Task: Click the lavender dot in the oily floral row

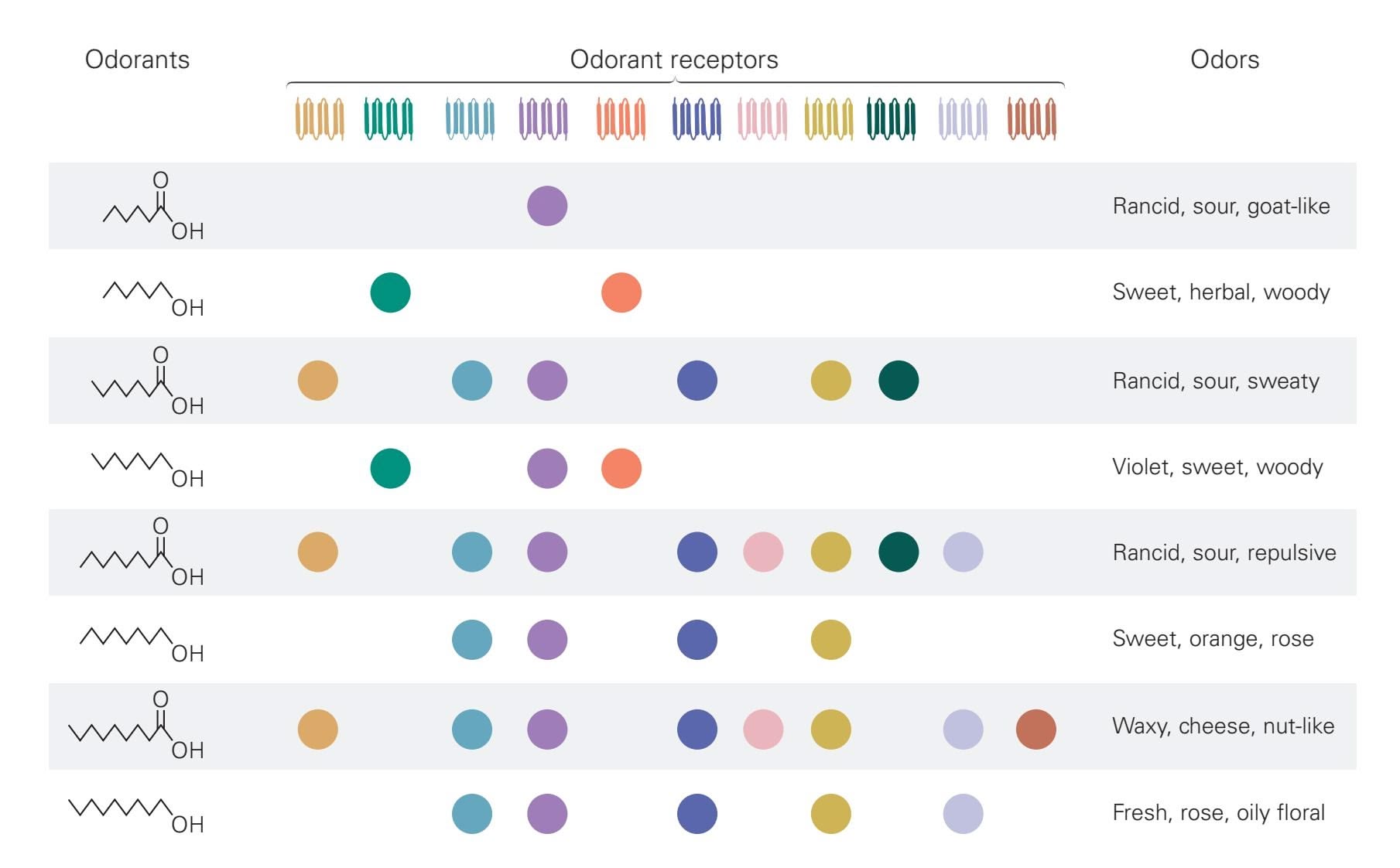Action: coord(963,814)
